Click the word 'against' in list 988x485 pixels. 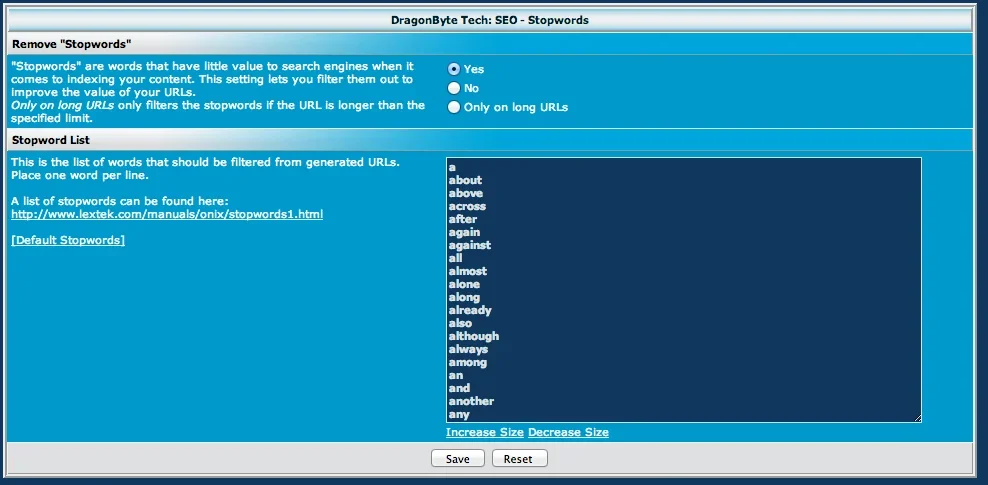click(x=469, y=245)
